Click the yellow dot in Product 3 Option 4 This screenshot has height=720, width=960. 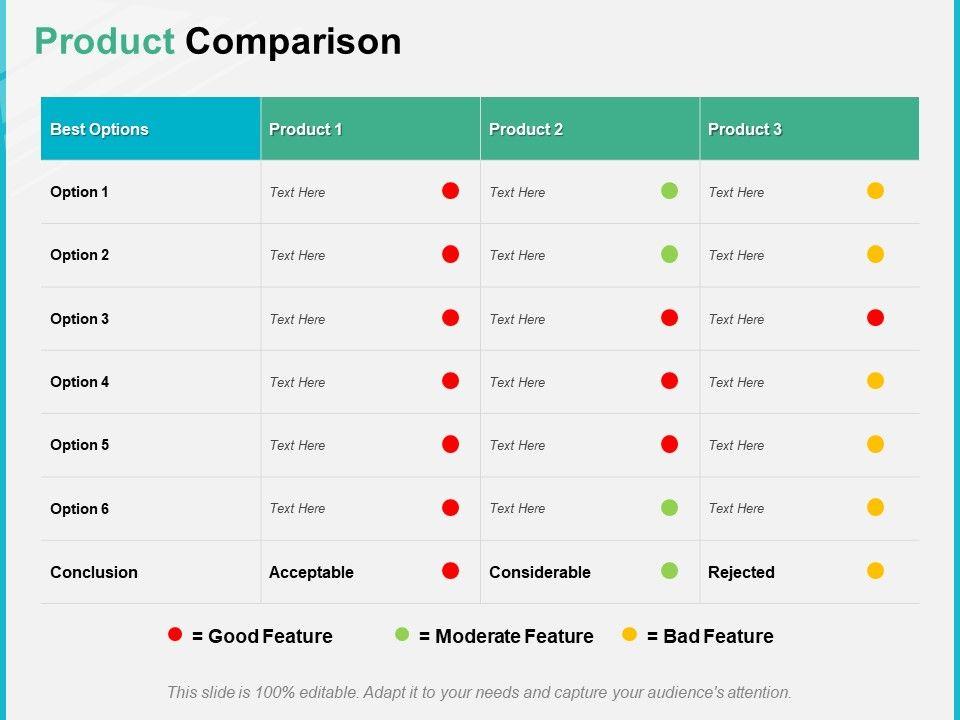click(x=876, y=381)
